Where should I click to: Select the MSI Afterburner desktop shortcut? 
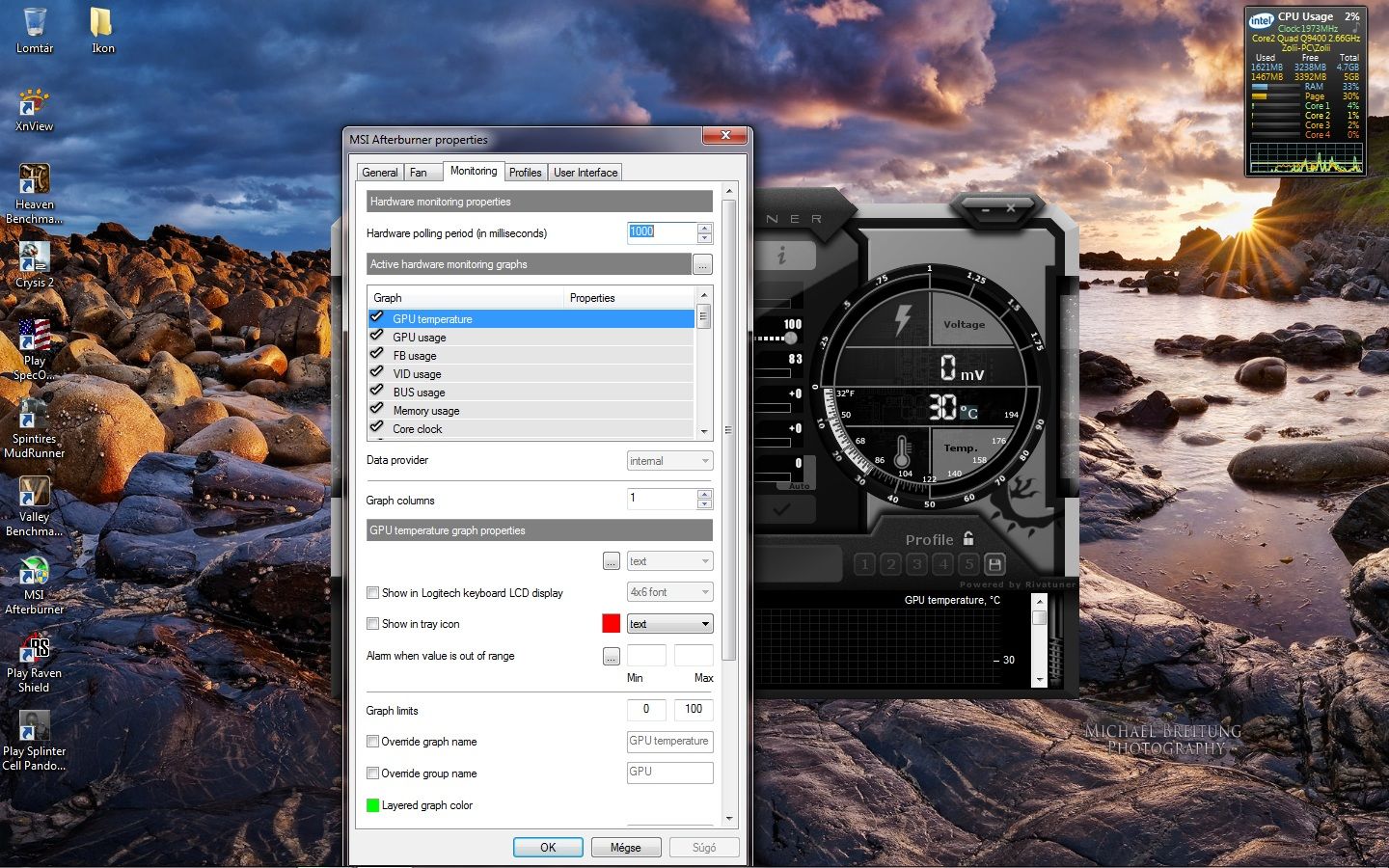pyautogui.click(x=35, y=584)
